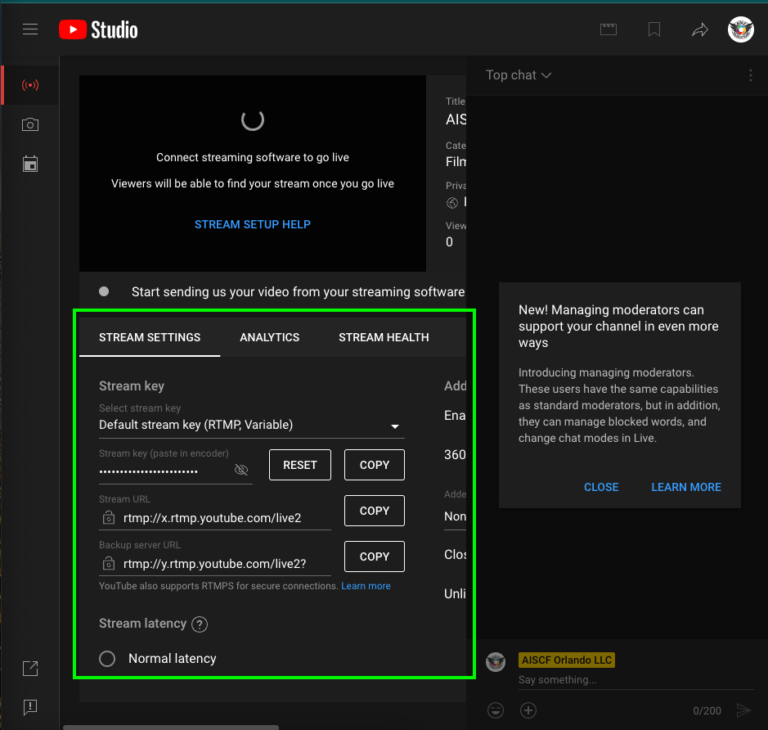Image resolution: width=768 pixels, height=730 pixels.
Task: Switch to Stream Settings tab
Action: tap(149, 337)
